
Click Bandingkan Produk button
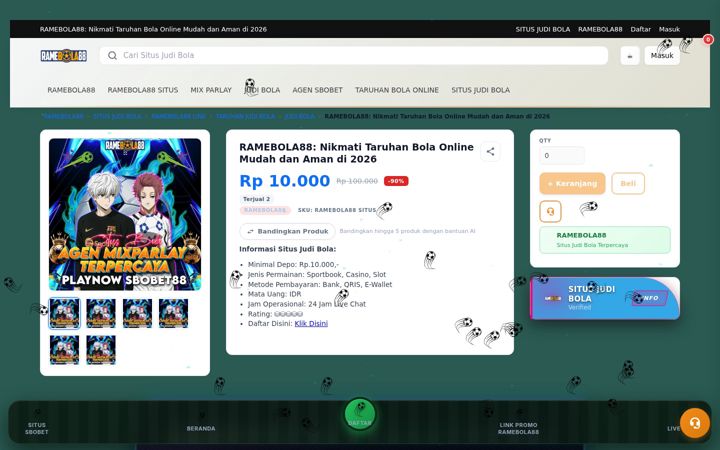click(287, 231)
